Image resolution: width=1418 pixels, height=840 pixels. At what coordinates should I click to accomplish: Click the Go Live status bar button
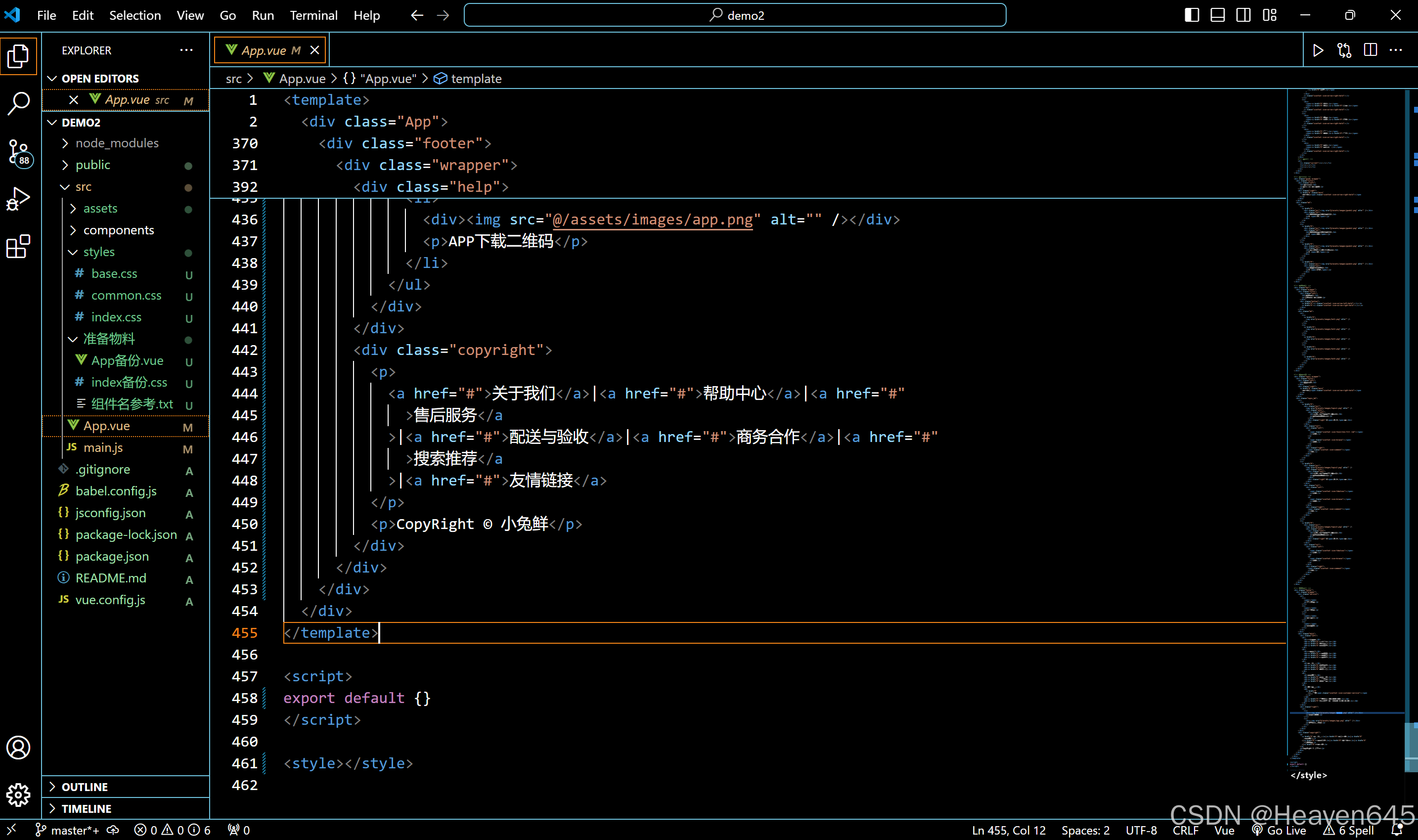click(x=1278, y=830)
